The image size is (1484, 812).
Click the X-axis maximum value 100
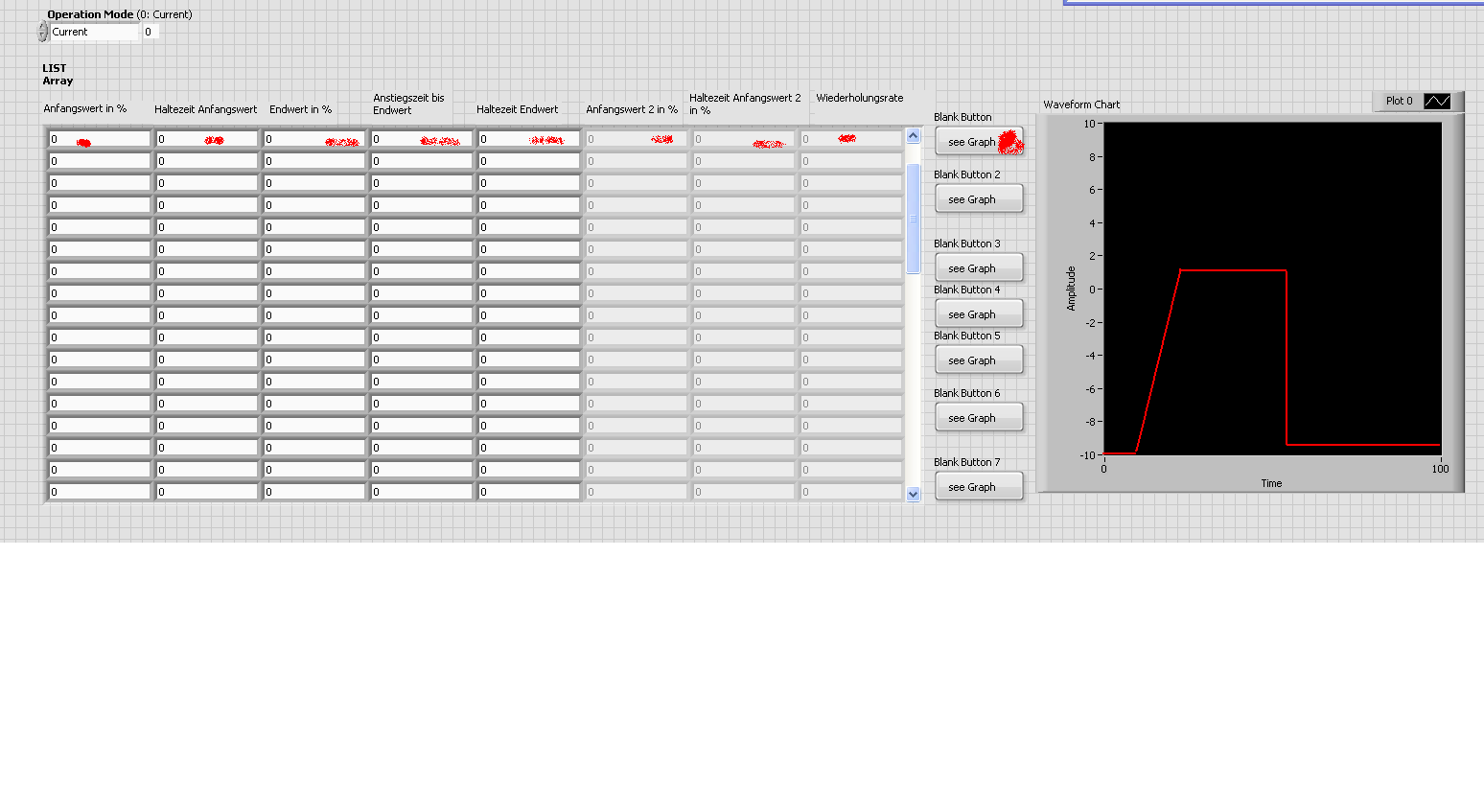tap(1440, 469)
